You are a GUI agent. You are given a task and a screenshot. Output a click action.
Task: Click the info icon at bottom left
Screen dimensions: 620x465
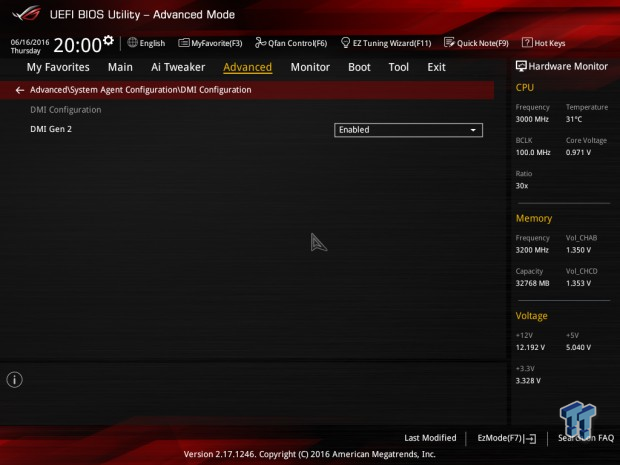(x=15, y=380)
